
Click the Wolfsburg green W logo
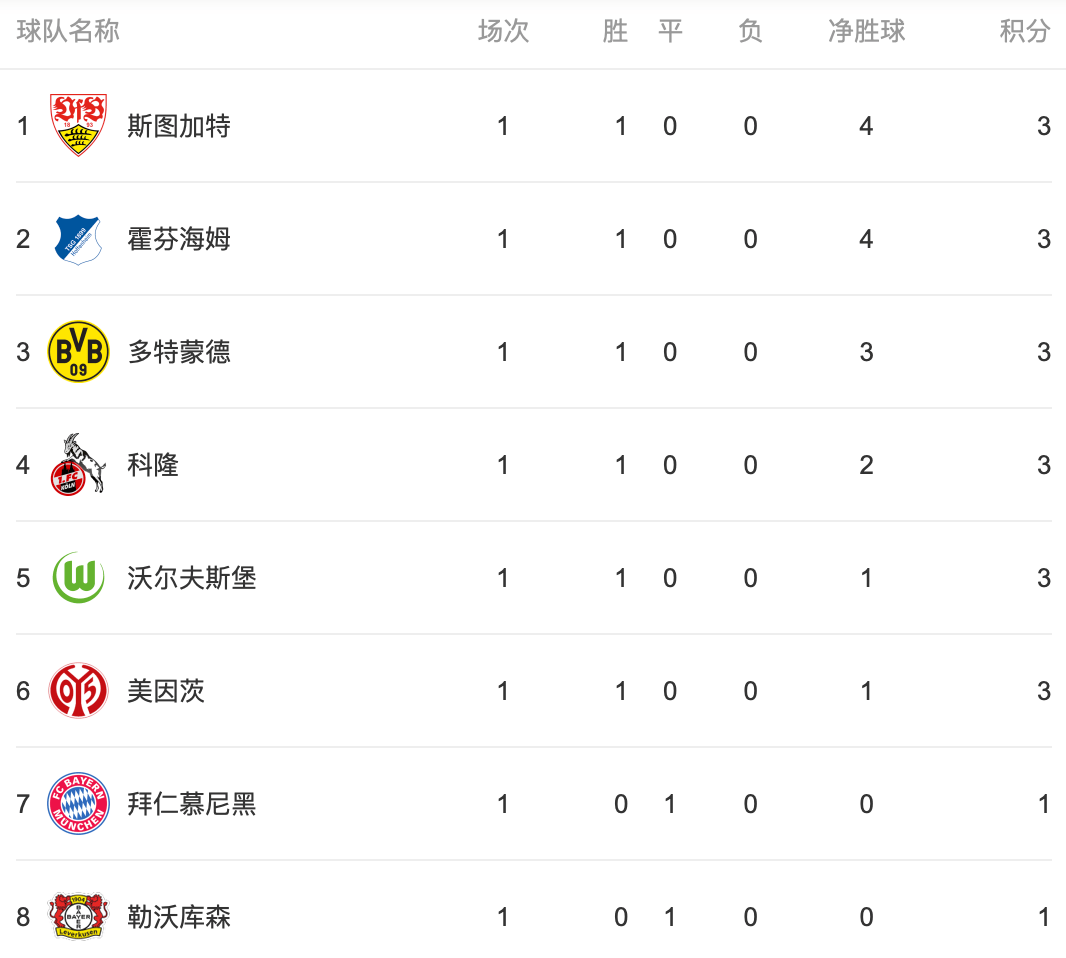(x=79, y=578)
